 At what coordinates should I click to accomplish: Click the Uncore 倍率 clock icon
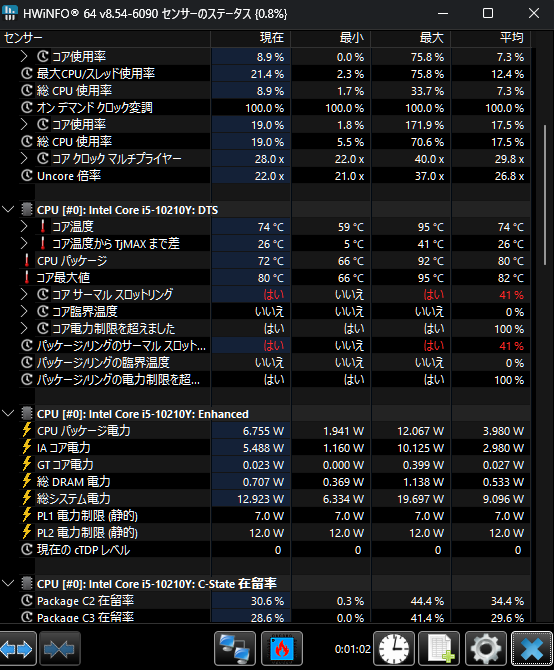point(27,176)
